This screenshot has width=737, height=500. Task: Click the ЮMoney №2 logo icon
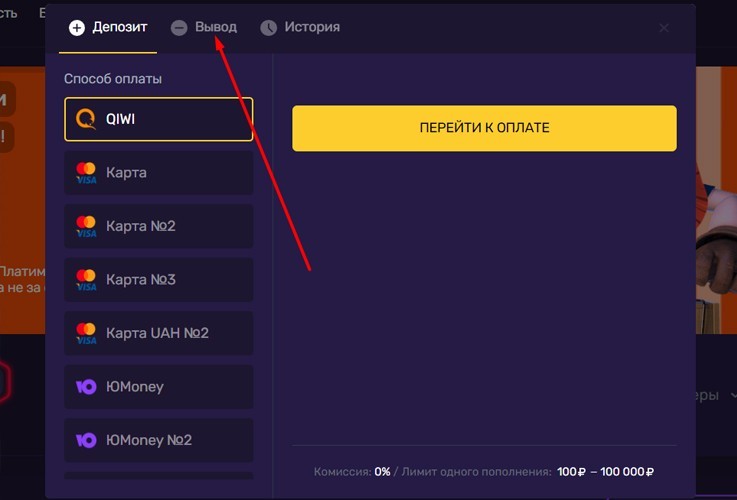tap(87, 440)
